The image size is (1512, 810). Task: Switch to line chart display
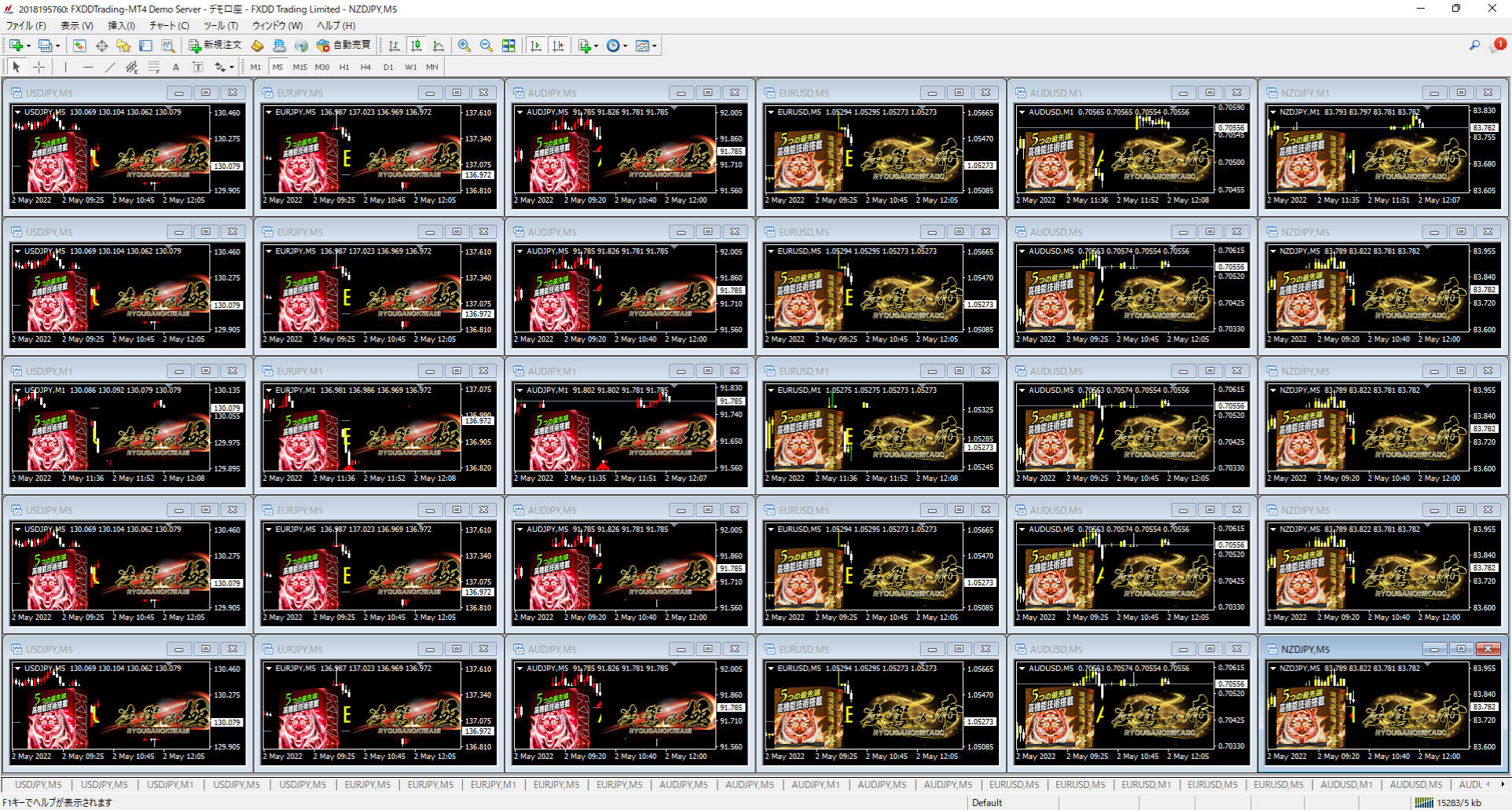click(x=439, y=46)
